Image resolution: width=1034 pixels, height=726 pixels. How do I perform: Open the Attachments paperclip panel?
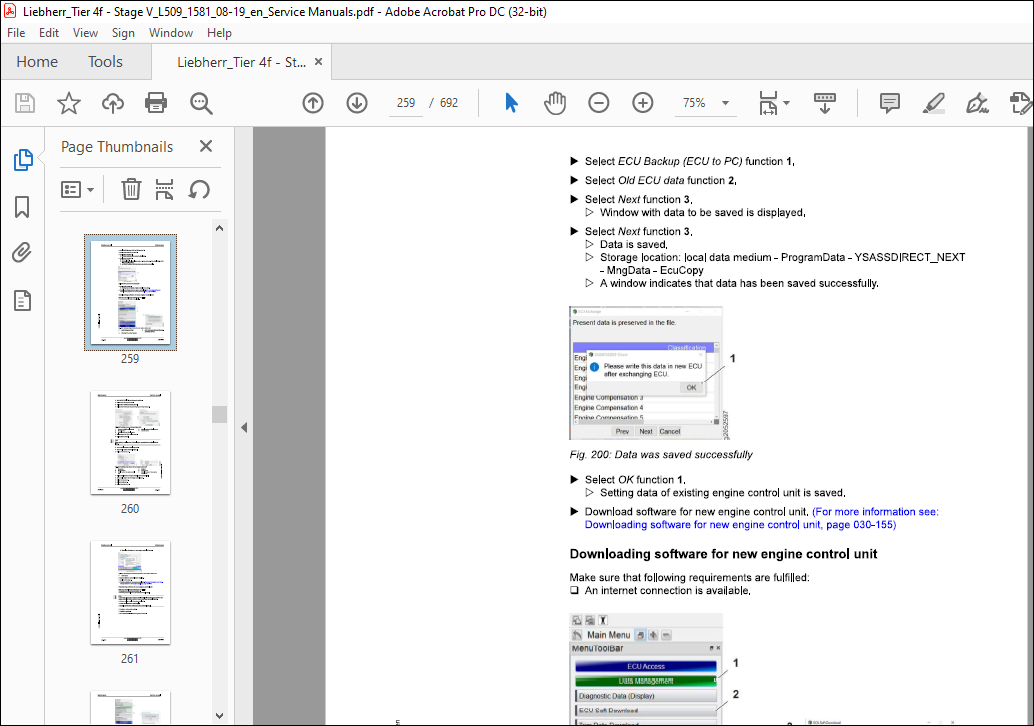(22, 253)
